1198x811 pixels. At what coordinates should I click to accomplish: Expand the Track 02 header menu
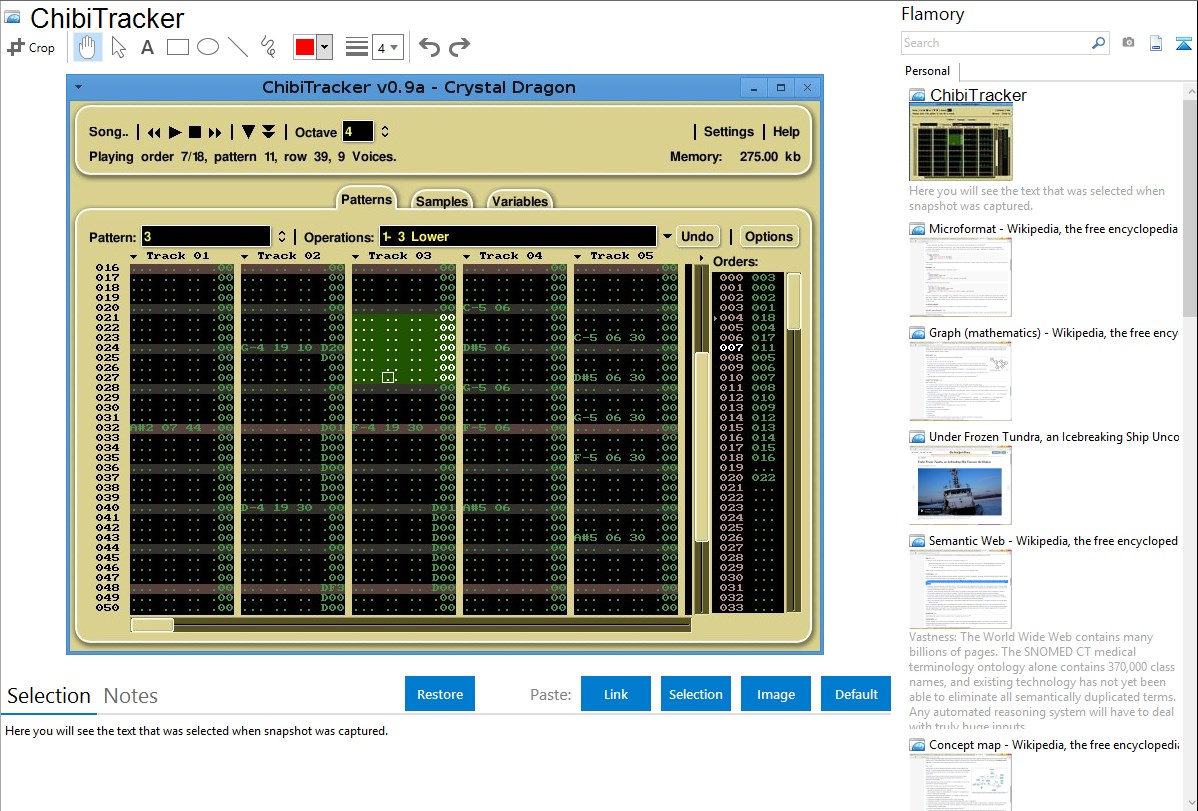(x=244, y=257)
